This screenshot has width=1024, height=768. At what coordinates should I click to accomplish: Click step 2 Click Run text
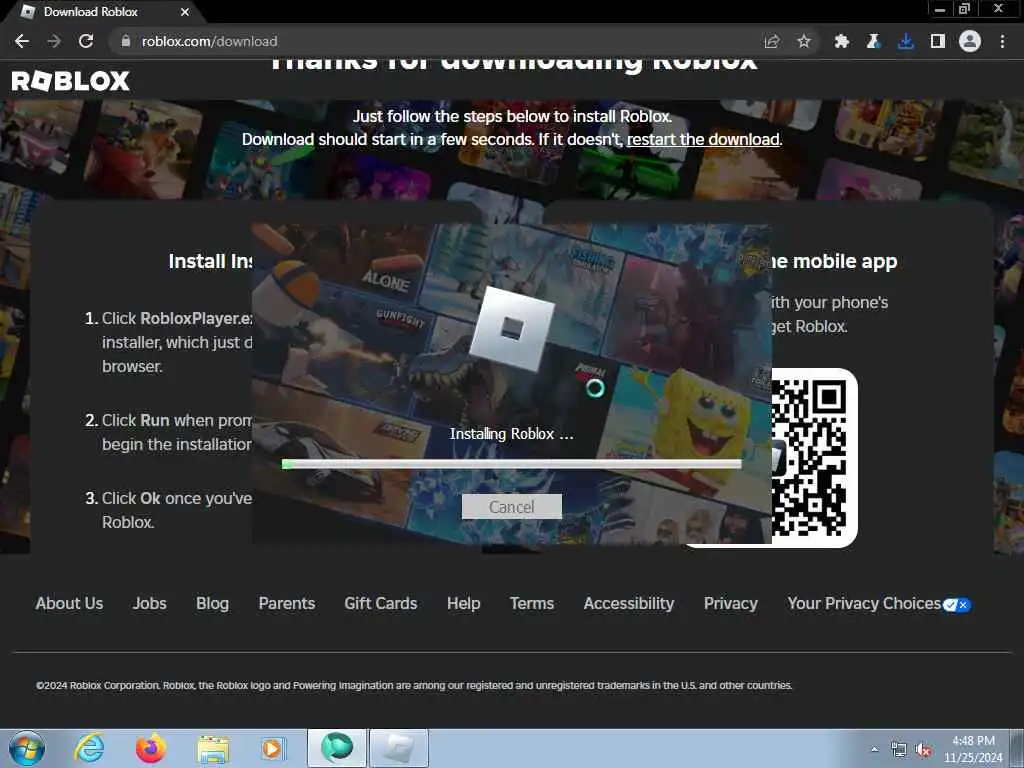[168, 432]
